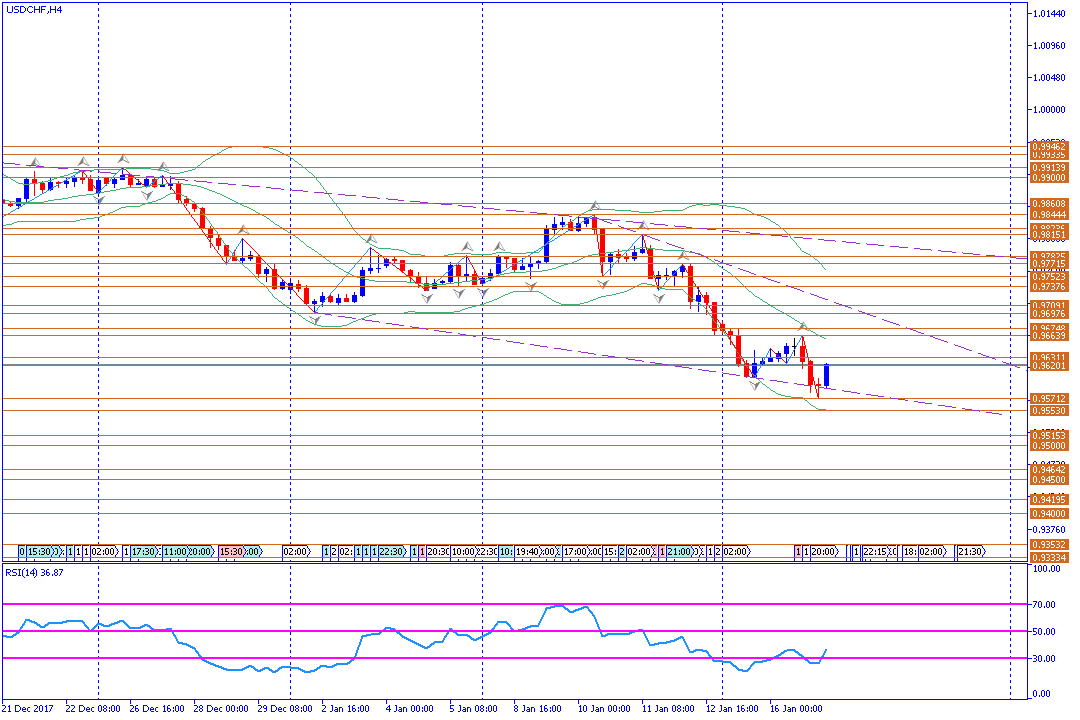
Task: Click the 0.99000 price level label
Action: point(1049,178)
